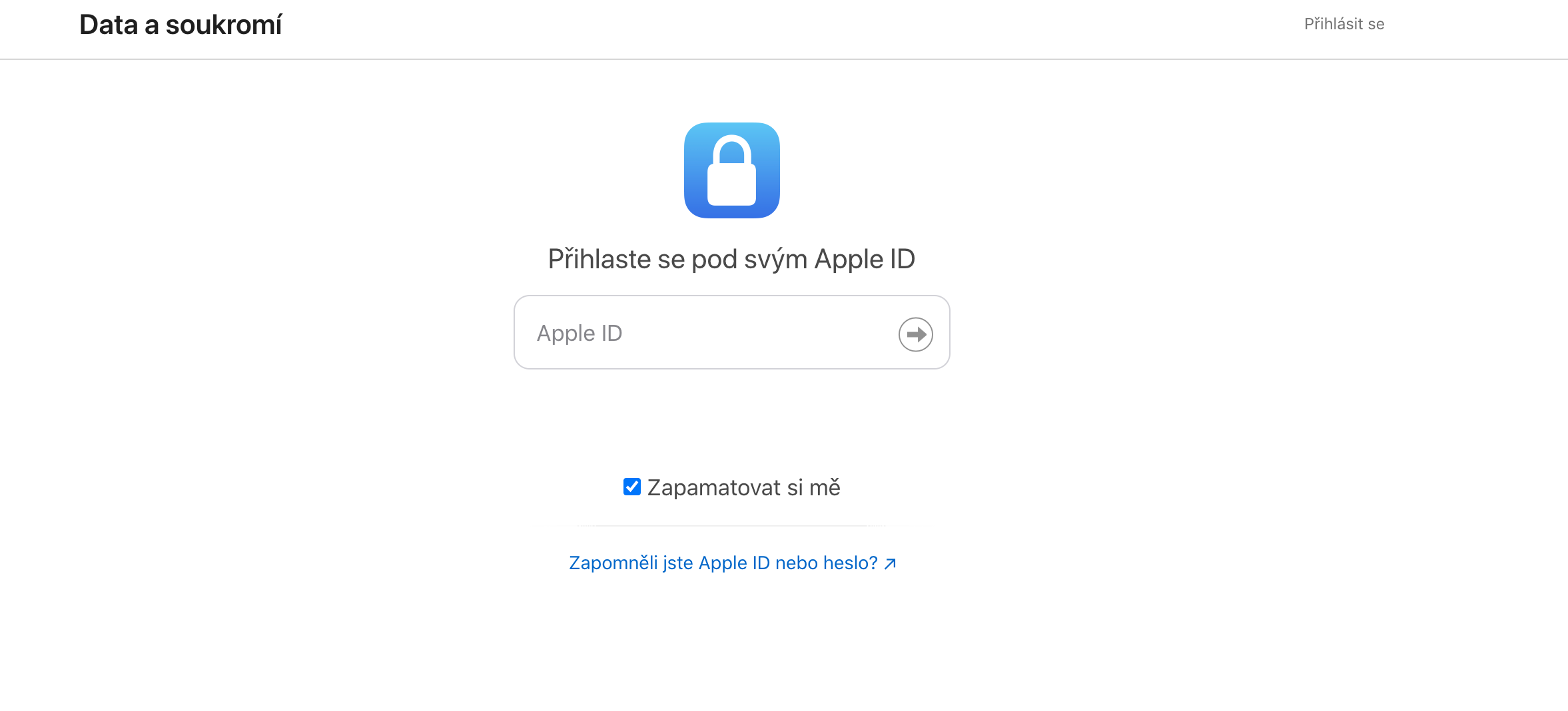Click the Apple ID placeholder text
This screenshot has height=711, width=1568.
[580, 333]
